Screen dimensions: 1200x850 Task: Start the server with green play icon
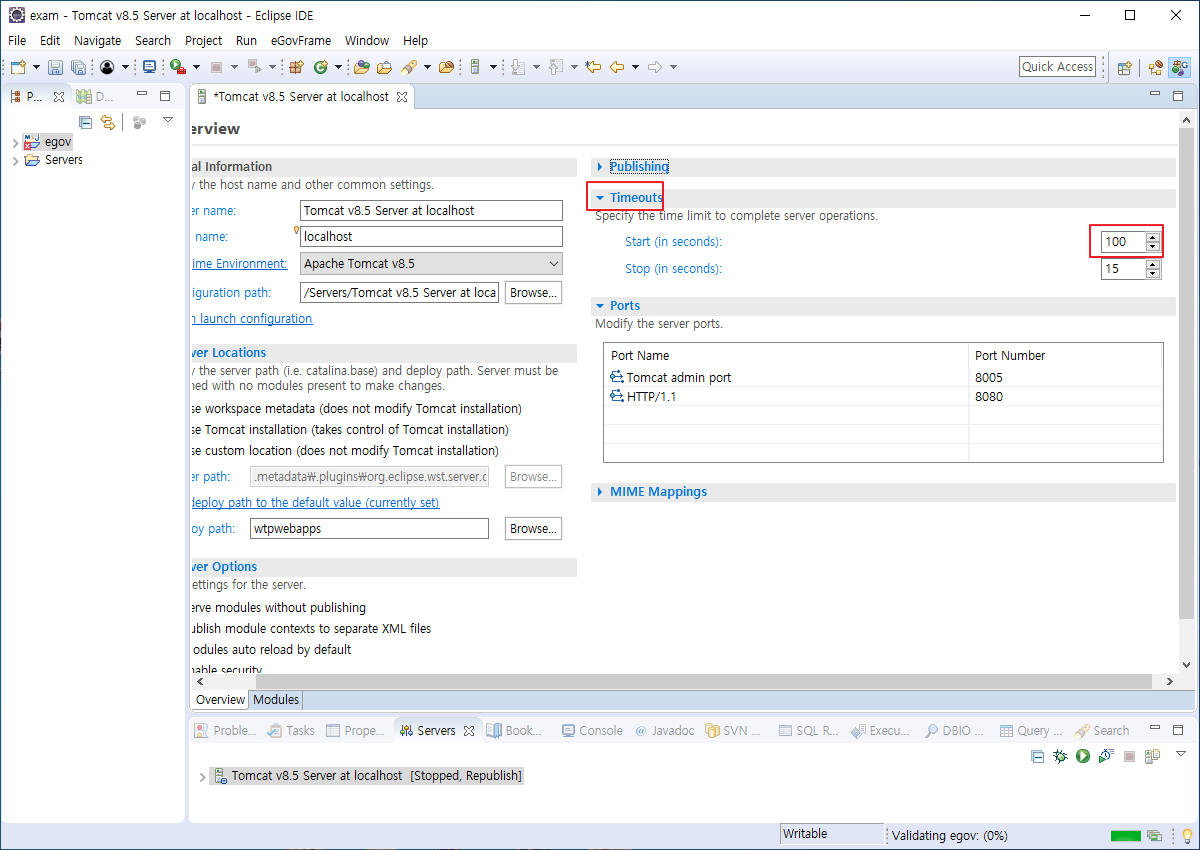coord(1082,756)
